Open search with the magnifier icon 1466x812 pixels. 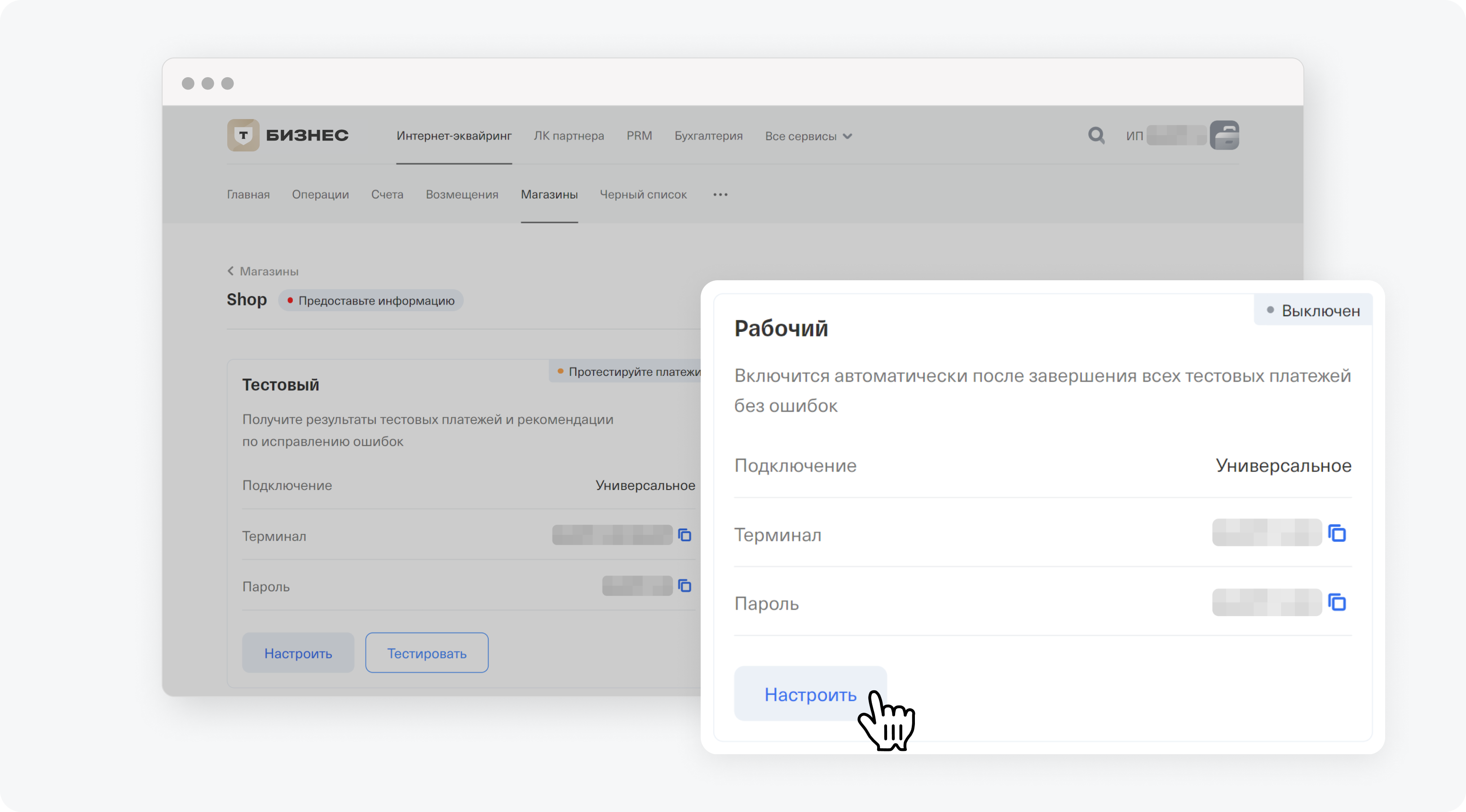coord(1096,136)
